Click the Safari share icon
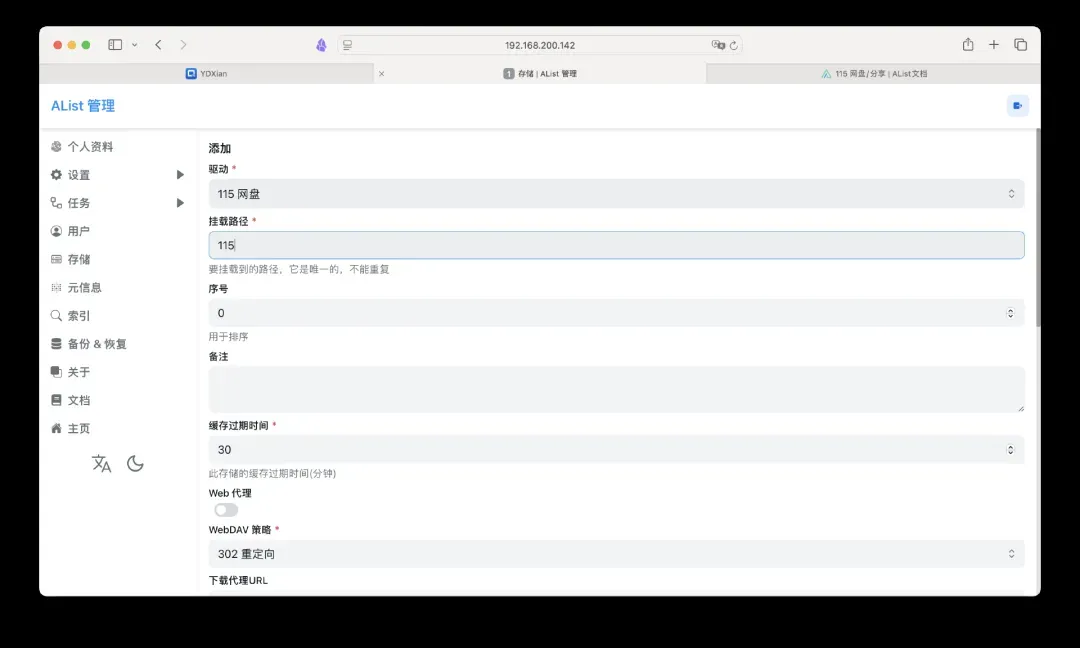Image resolution: width=1080 pixels, height=648 pixels. pos(967,45)
